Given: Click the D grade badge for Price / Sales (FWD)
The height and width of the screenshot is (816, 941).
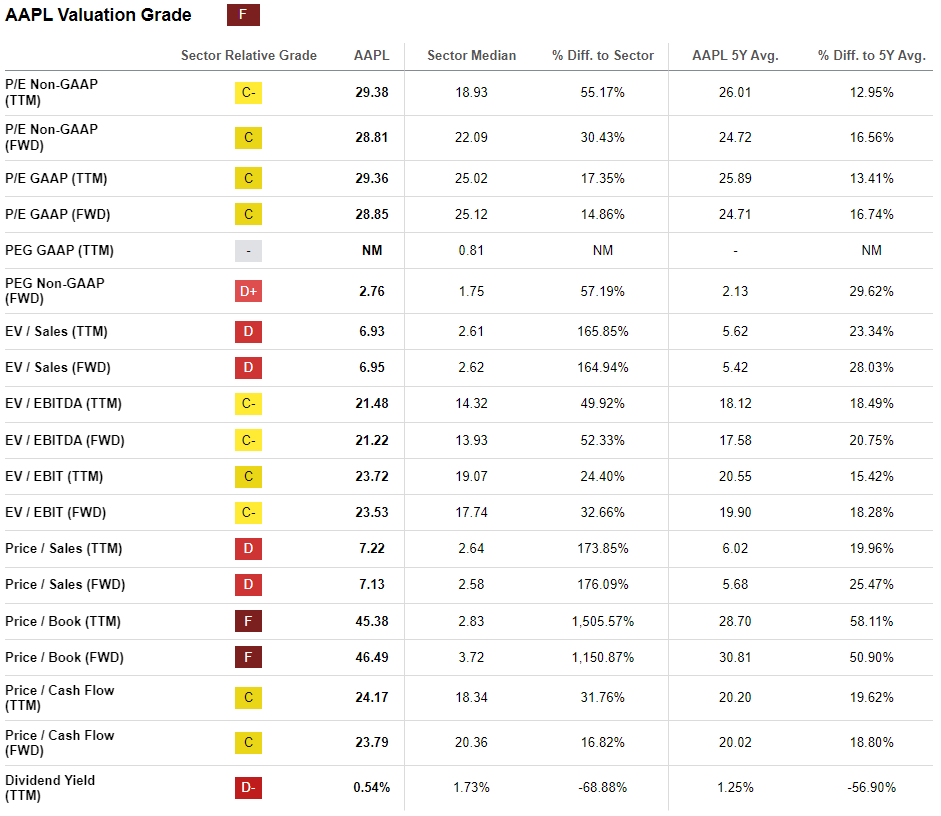Looking at the screenshot, I should point(248,584).
